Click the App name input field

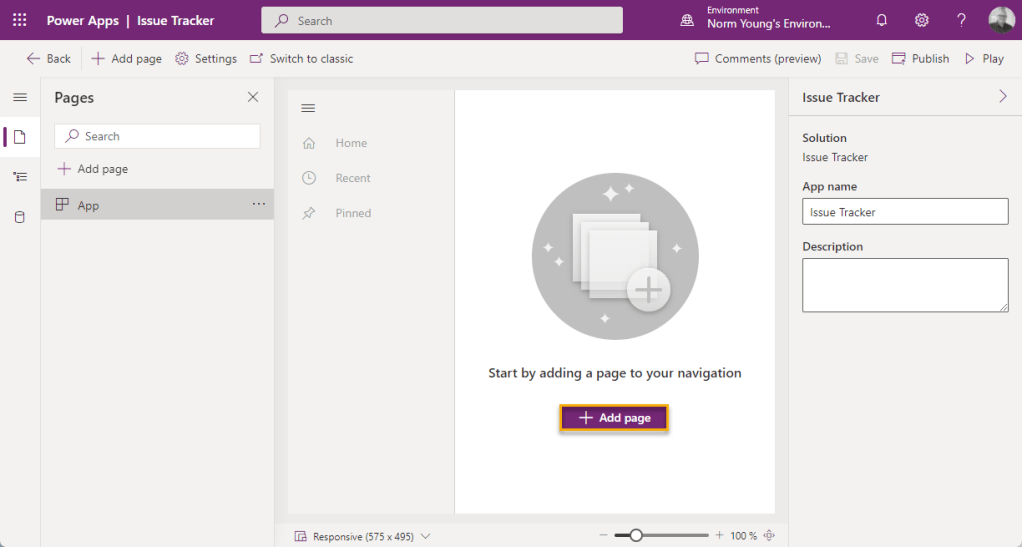coord(905,212)
